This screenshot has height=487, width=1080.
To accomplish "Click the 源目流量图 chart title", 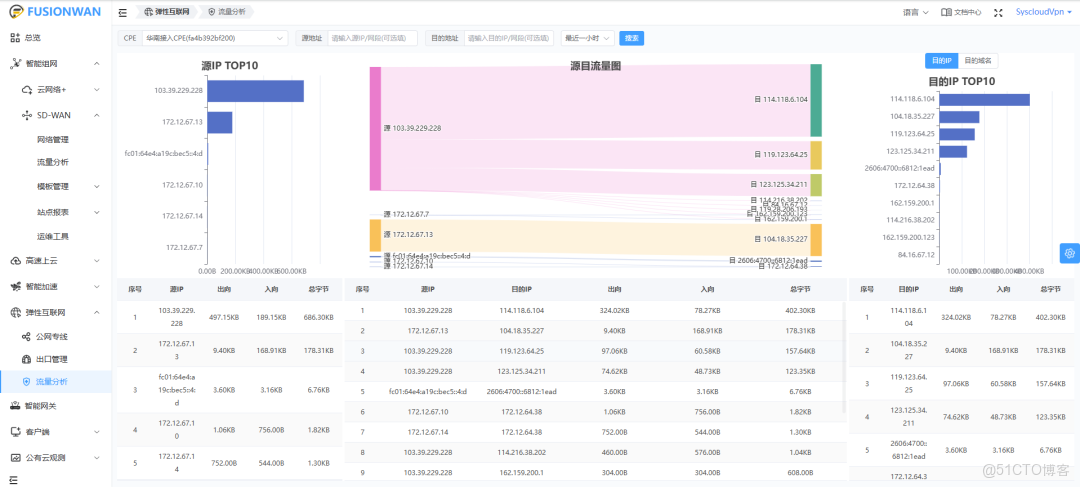I will coord(596,66).
